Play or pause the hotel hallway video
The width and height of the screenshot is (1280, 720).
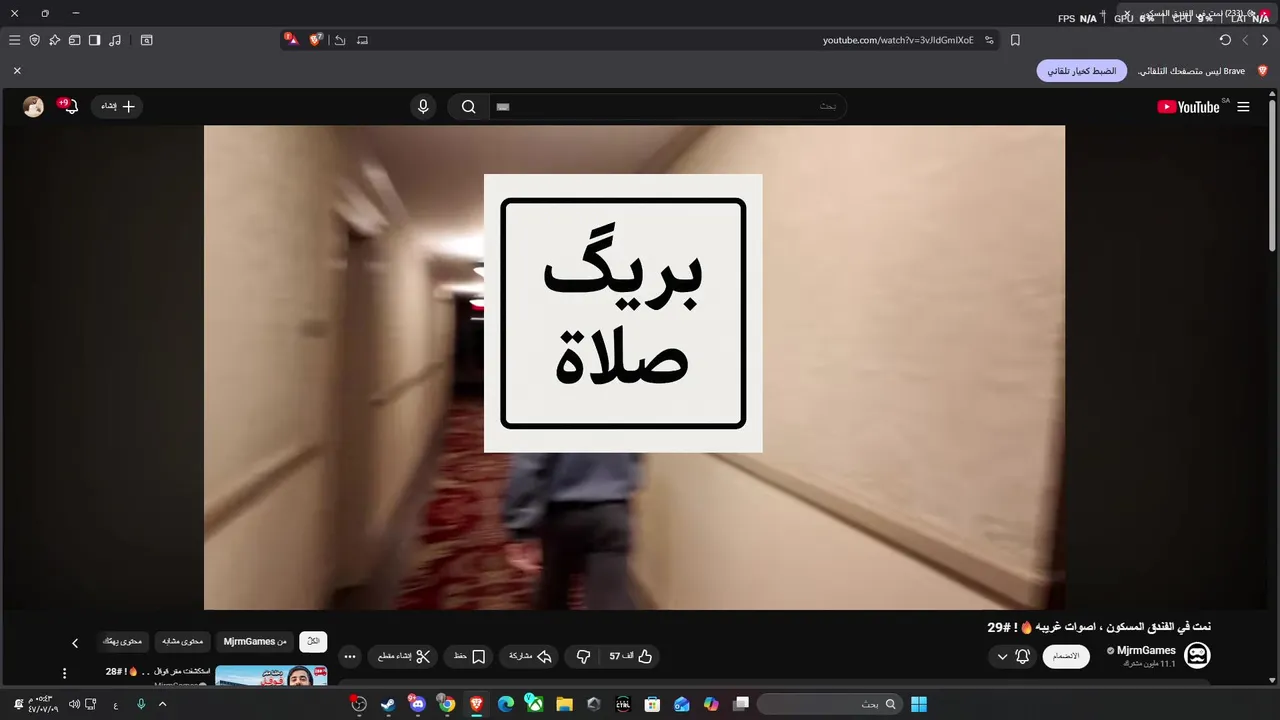634,367
